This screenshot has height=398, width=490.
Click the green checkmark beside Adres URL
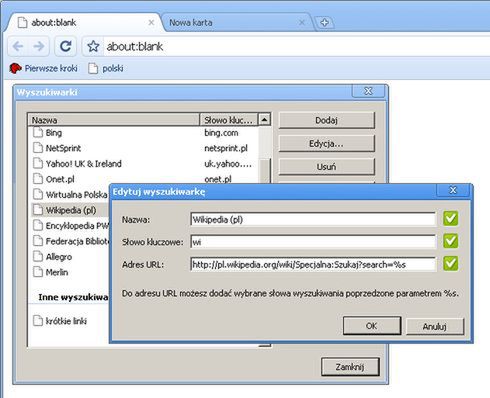451,263
